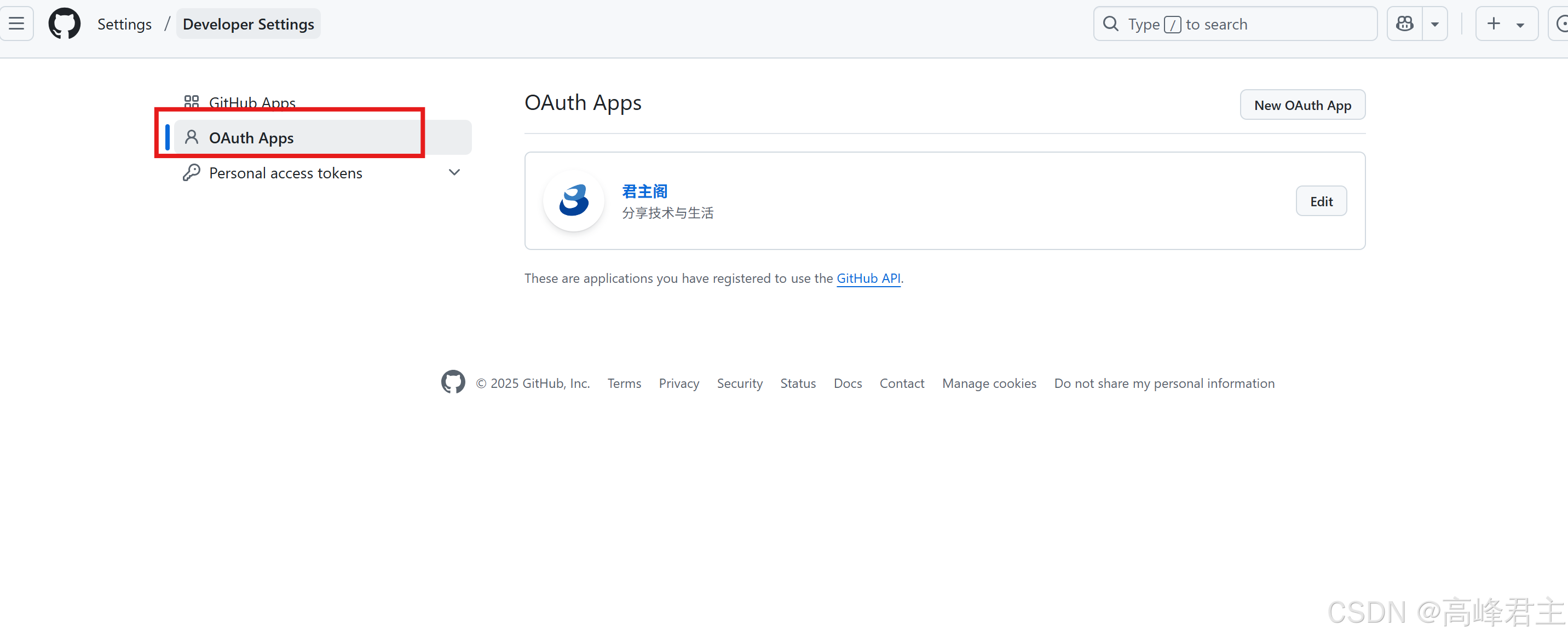The height and width of the screenshot is (639, 1568).
Task: Focus the 'Type / to search' box
Action: click(x=1235, y=24)
